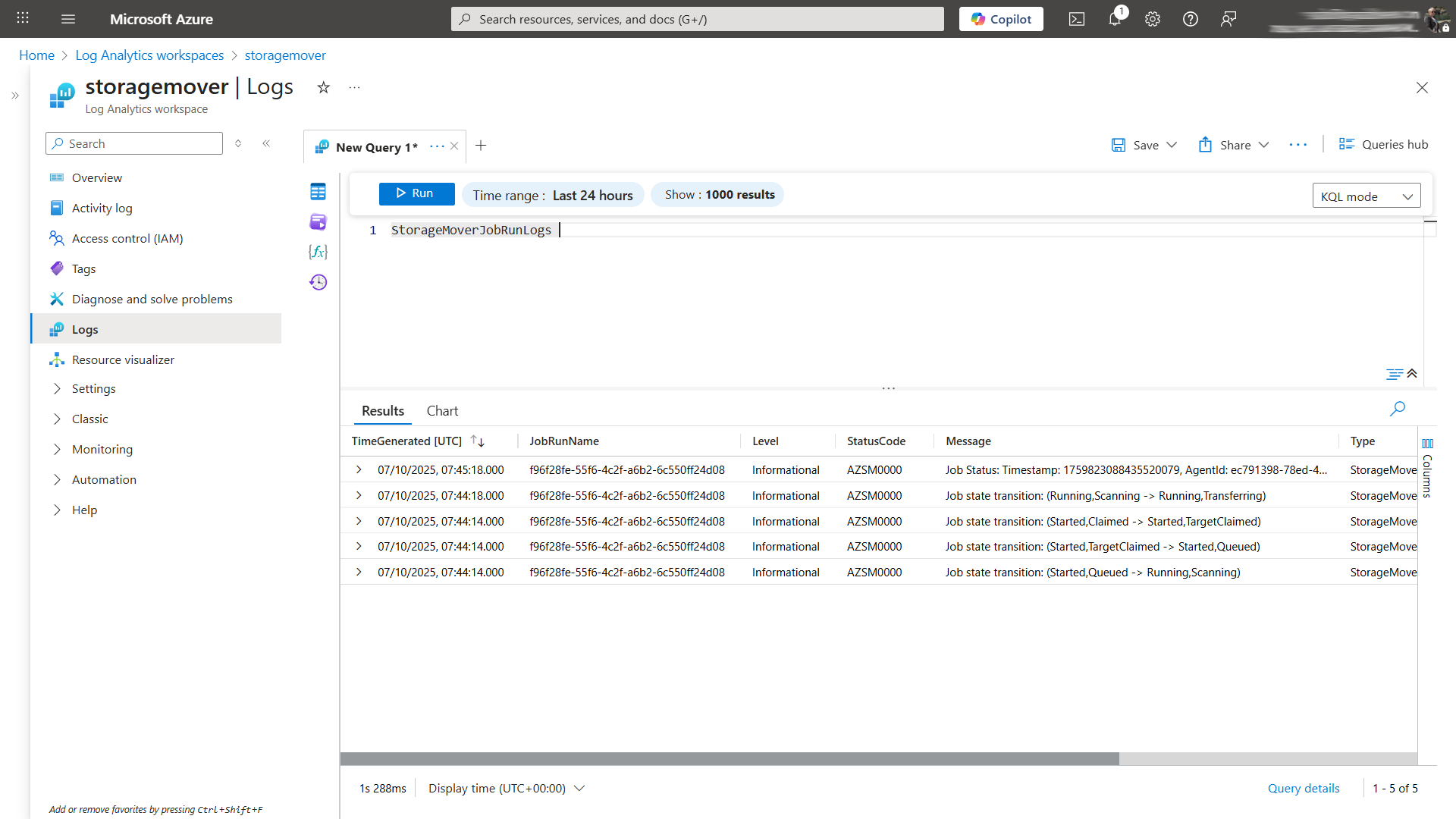The width and height of the screenshot is (1456, 819).
Task: Expand the first log row from 07:45:18
Action: 359,469
